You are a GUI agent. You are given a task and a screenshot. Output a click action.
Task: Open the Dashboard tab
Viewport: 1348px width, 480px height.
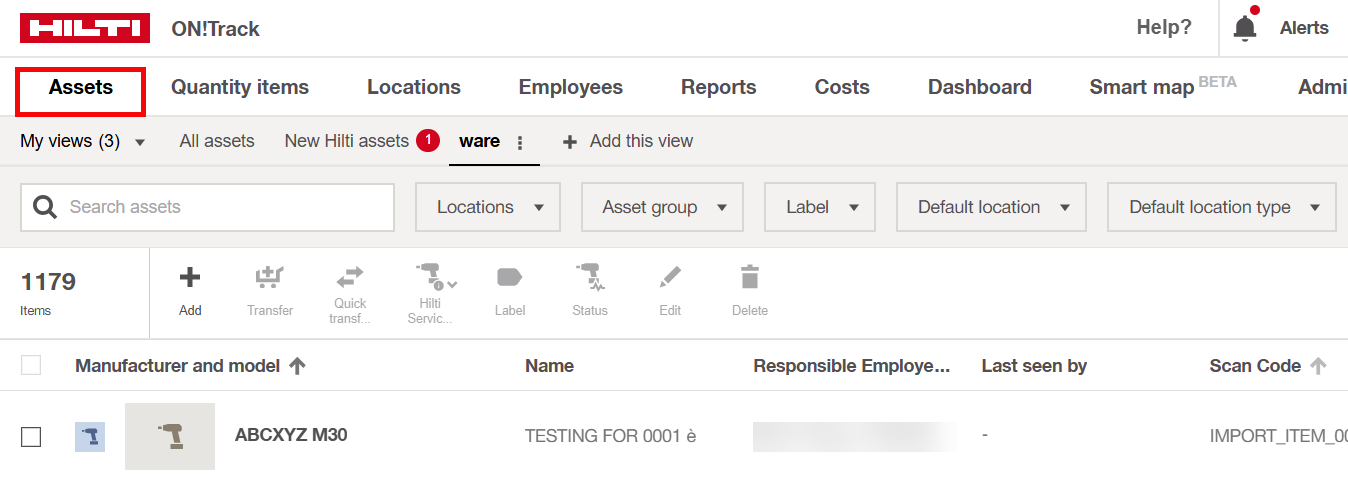979,87
